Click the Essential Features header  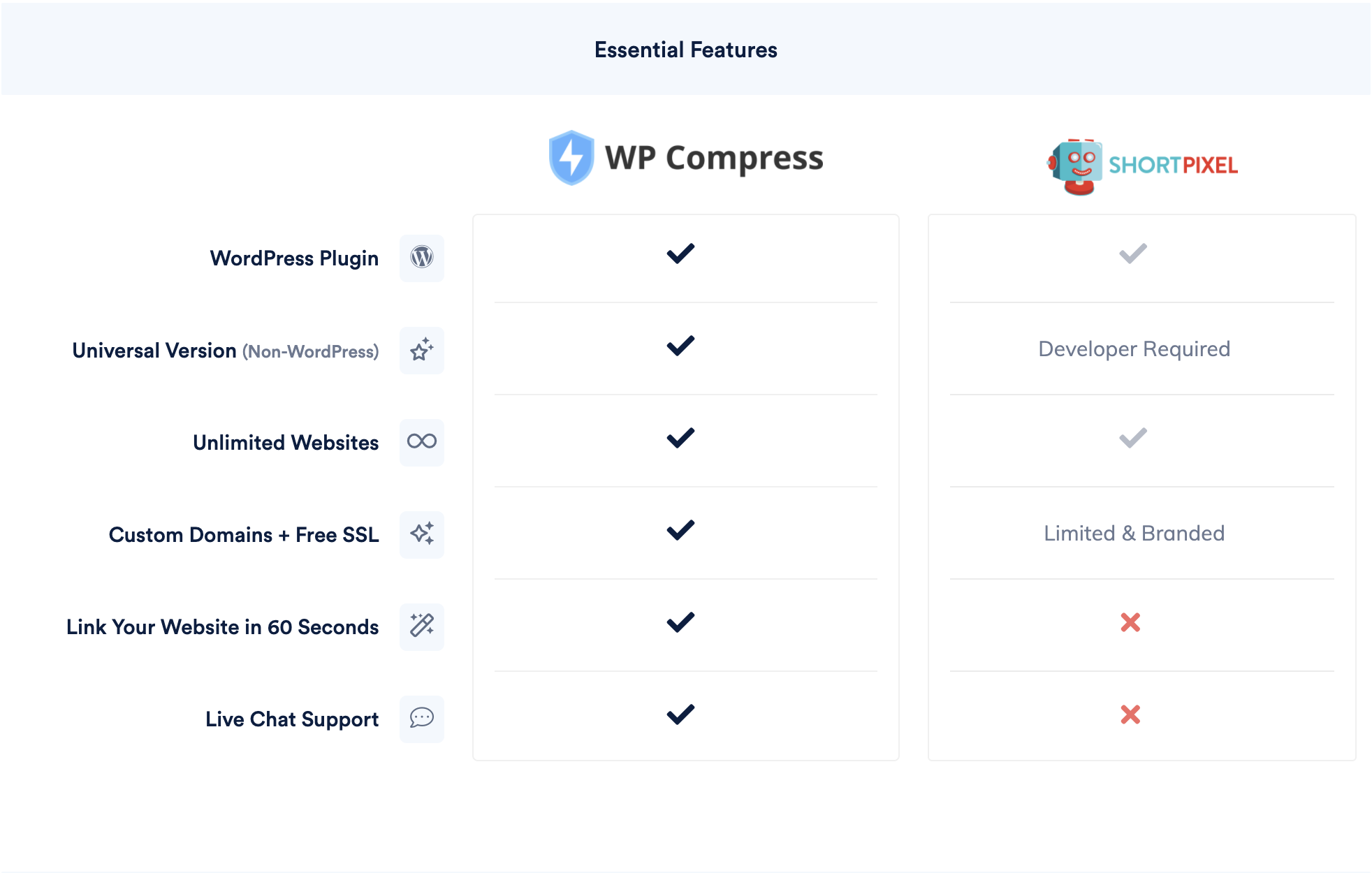(x=685, y=50)
